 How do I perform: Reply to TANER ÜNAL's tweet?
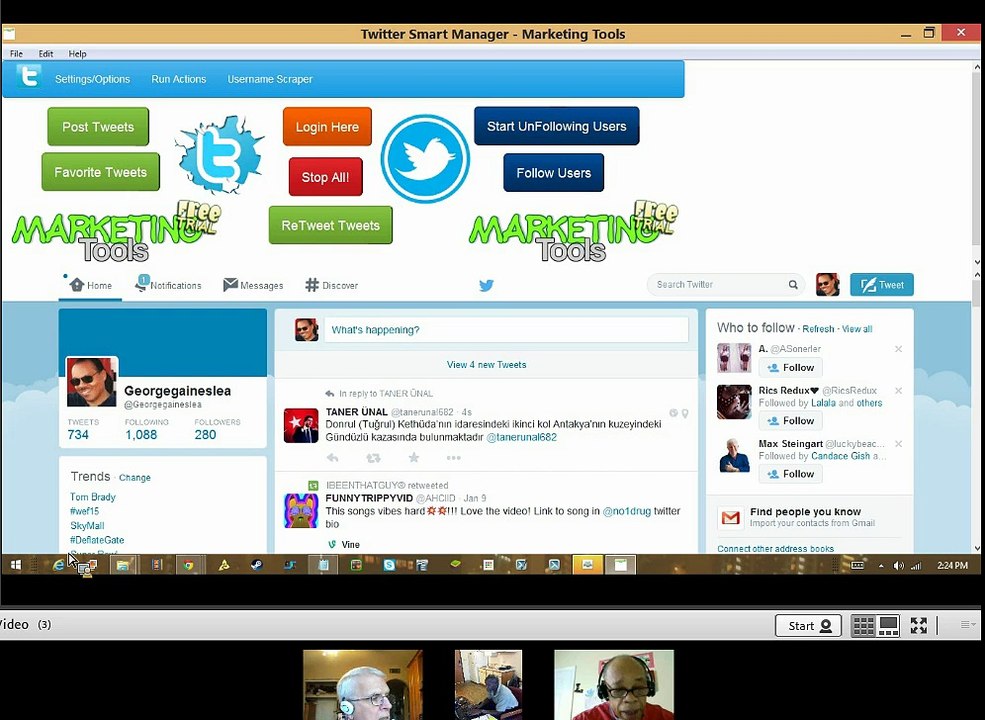pos(333,458)
